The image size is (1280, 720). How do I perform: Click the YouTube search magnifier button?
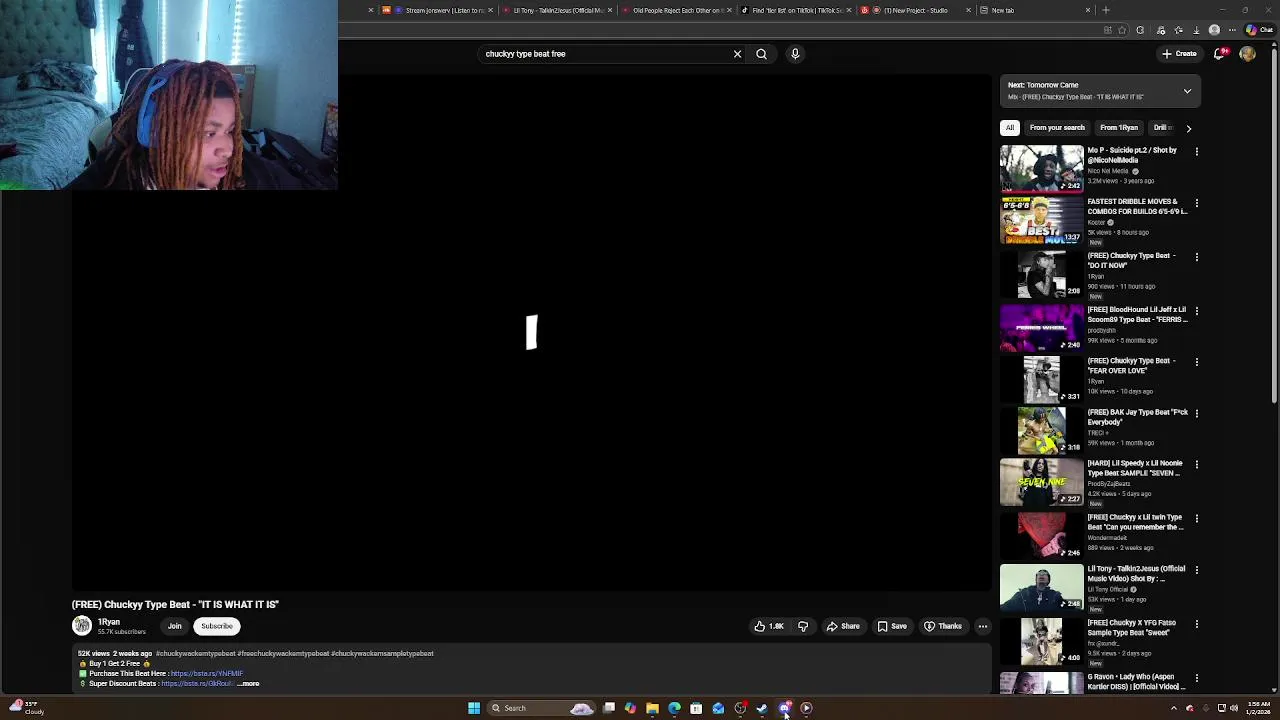[x=761, y=54]
